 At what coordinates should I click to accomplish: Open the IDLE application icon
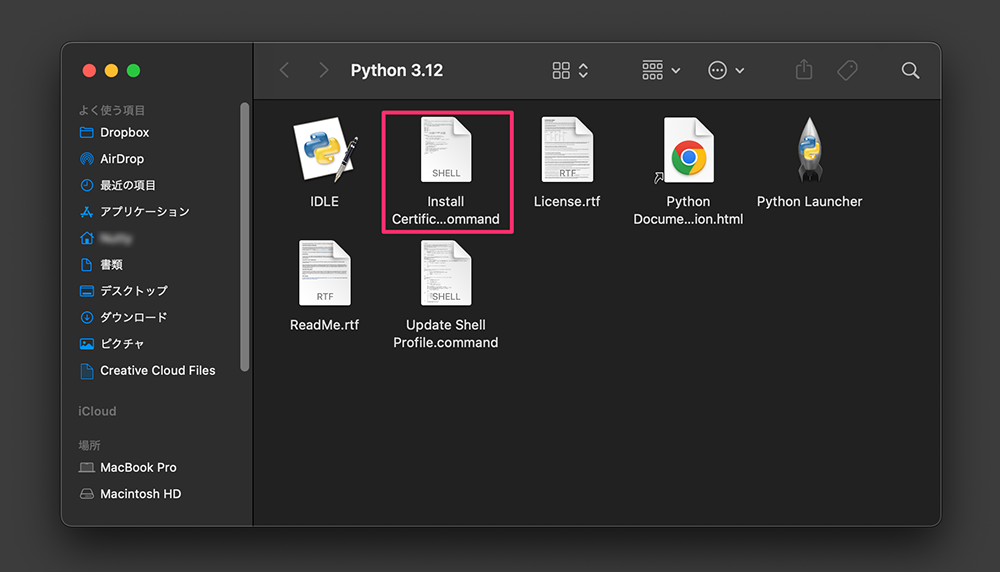(325, 150)
